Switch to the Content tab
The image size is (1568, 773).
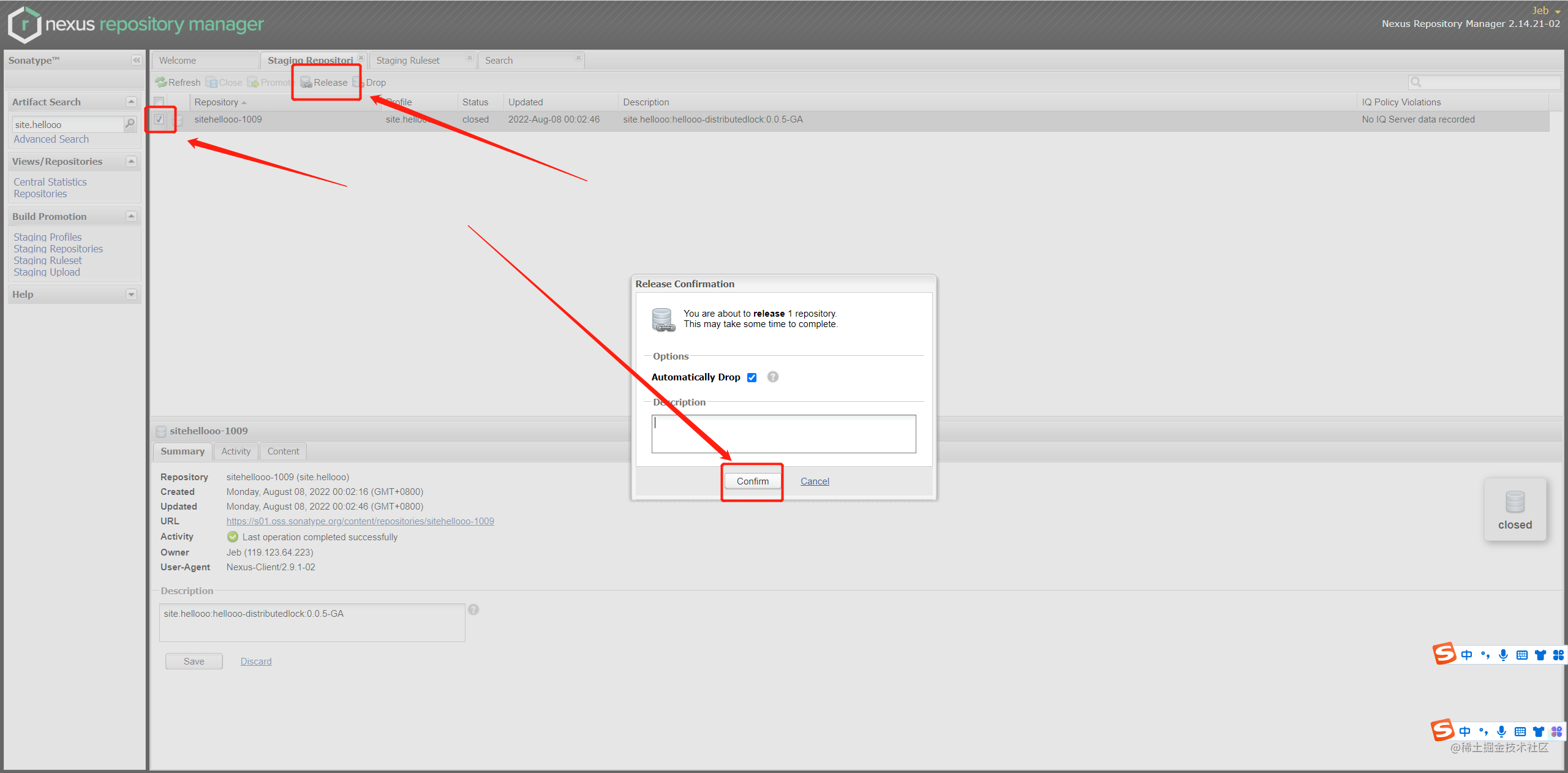click(x=283, y=451)
